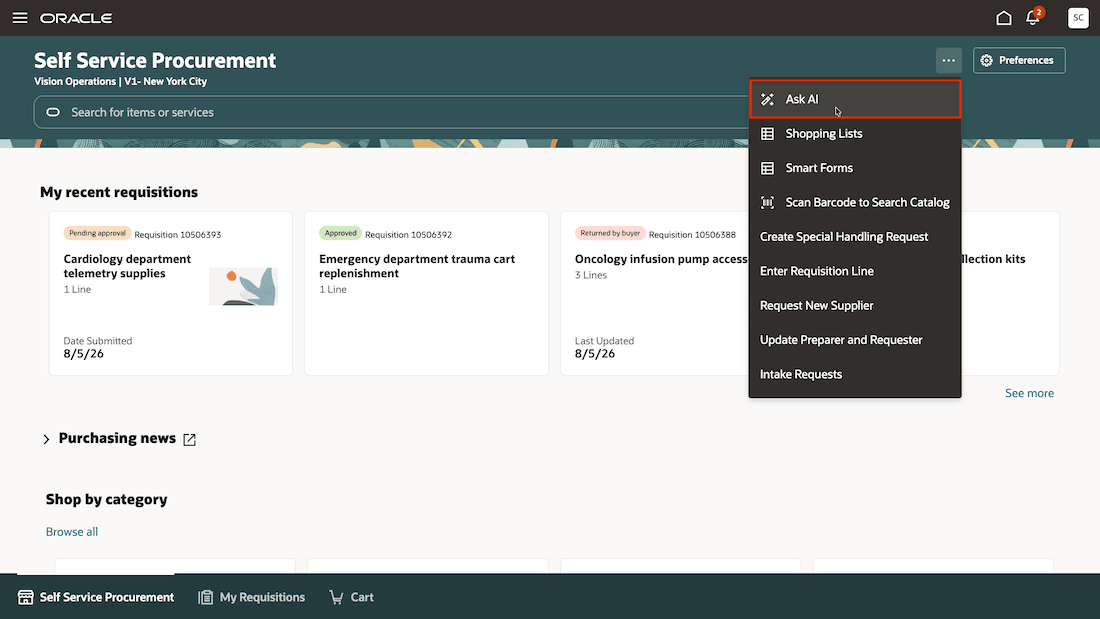
Task: Go to the Home icon
Action: [x=1004, y=18]
